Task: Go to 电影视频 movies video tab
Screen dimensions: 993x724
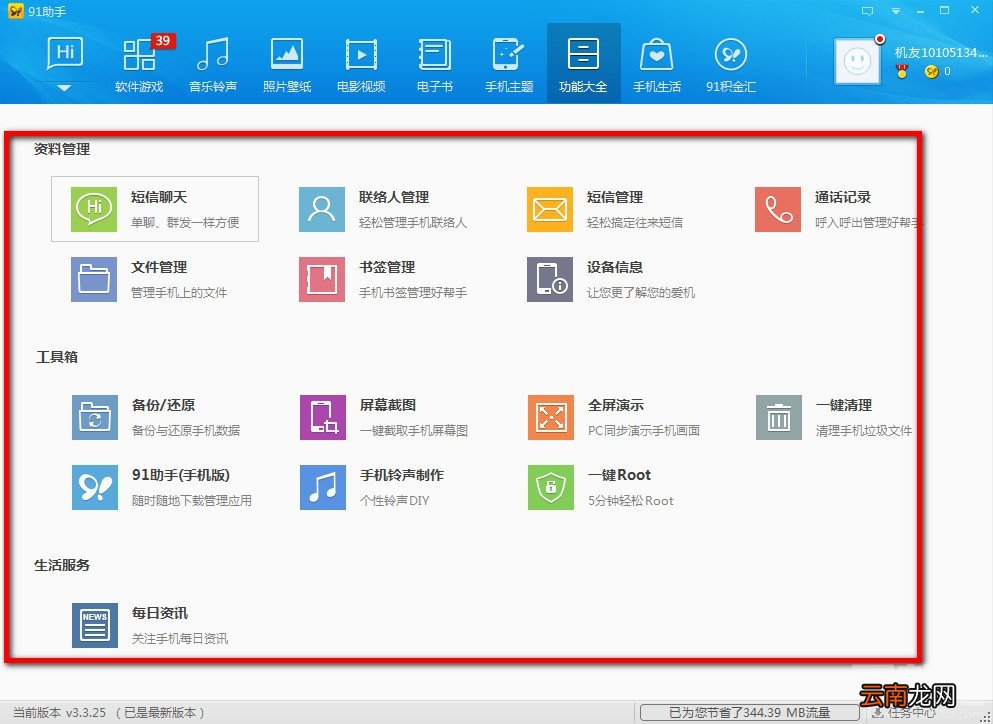Action: pyautogui.click(x=361, y=64)
